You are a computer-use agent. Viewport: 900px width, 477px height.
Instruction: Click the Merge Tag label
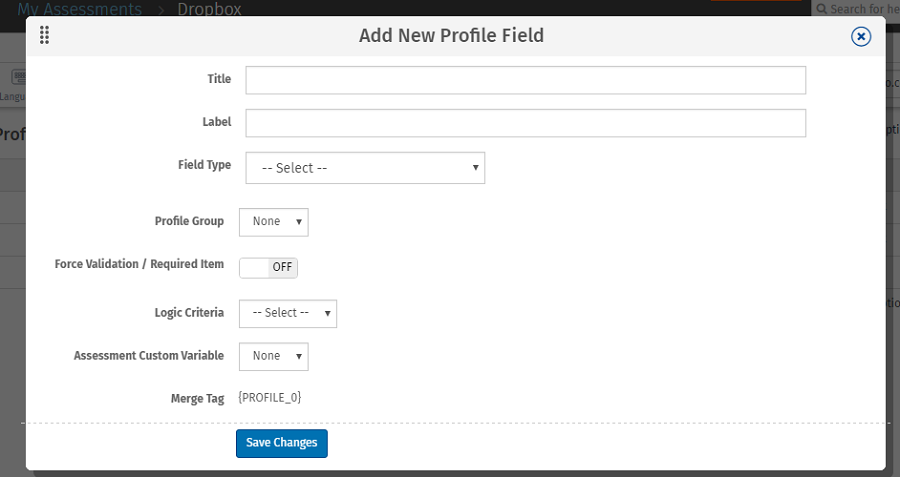(197, 398)
